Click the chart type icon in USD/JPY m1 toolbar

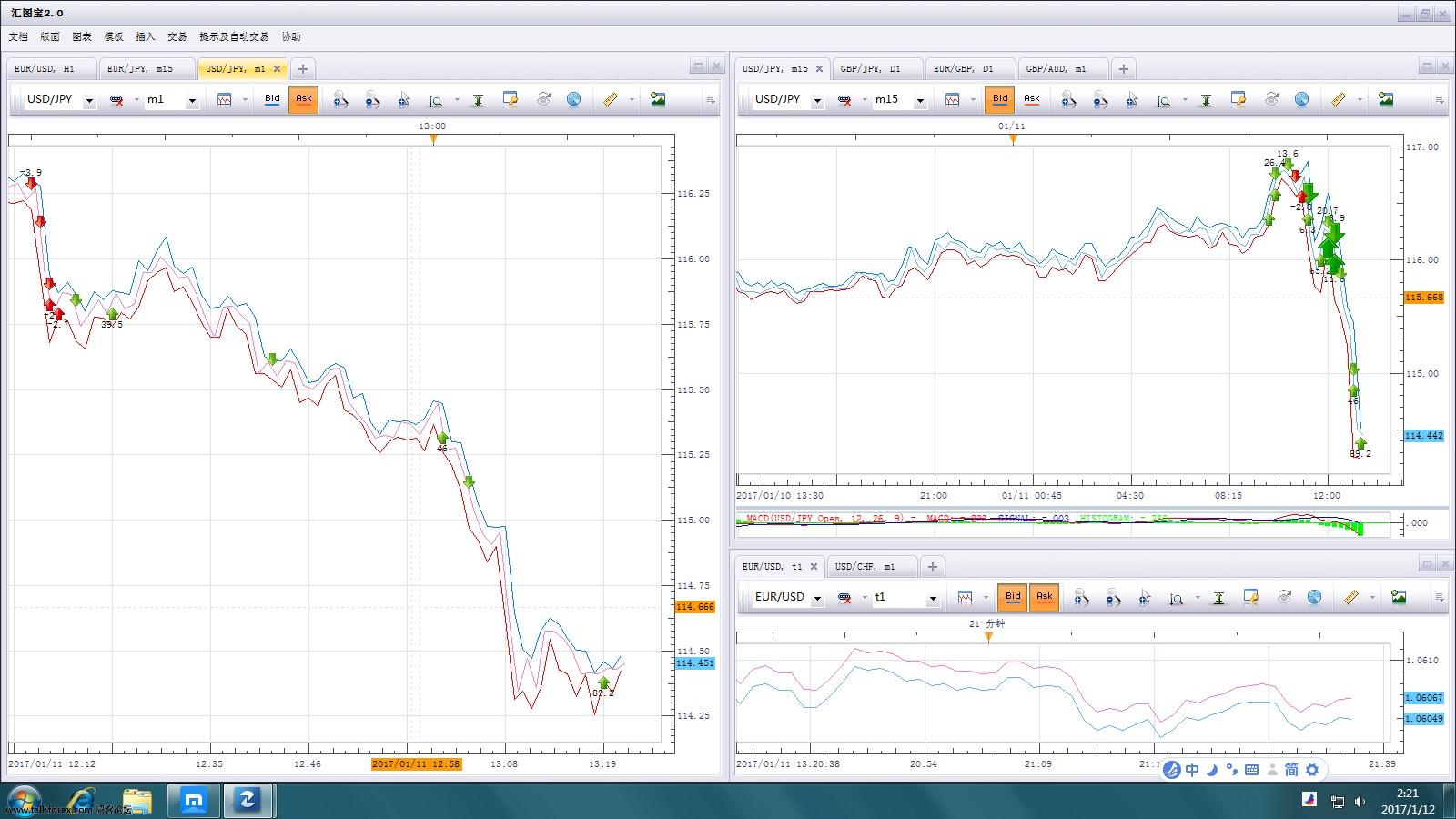click(224, 99)
